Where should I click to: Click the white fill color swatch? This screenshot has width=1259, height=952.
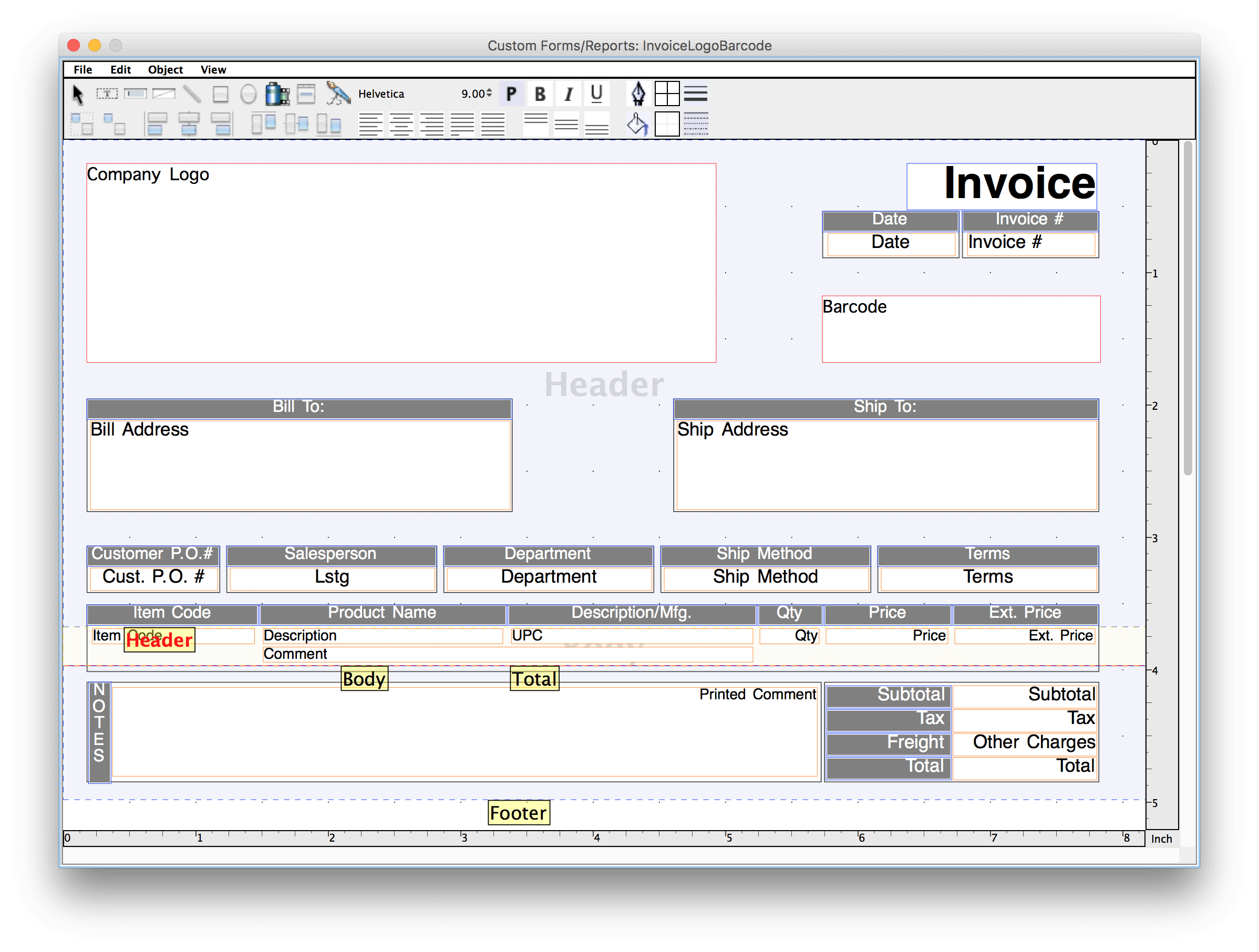click(667, 124)
